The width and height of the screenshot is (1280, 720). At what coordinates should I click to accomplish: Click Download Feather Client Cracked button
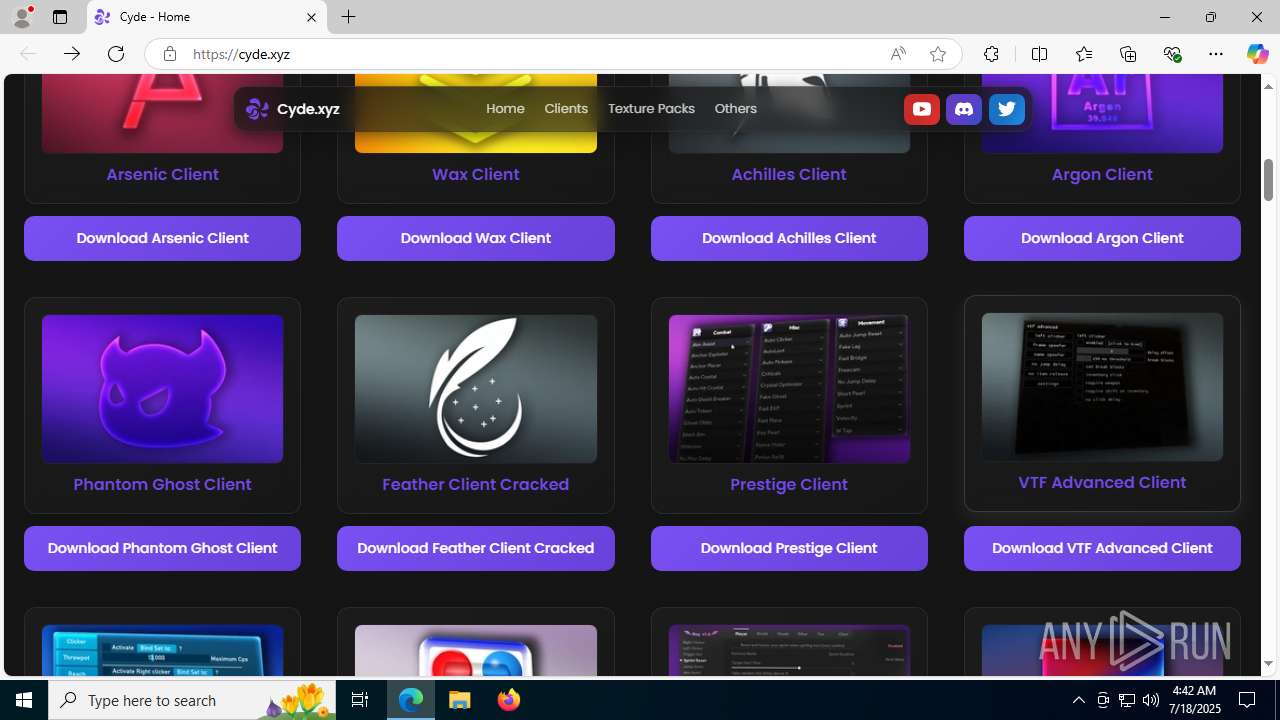pos(476,548)
